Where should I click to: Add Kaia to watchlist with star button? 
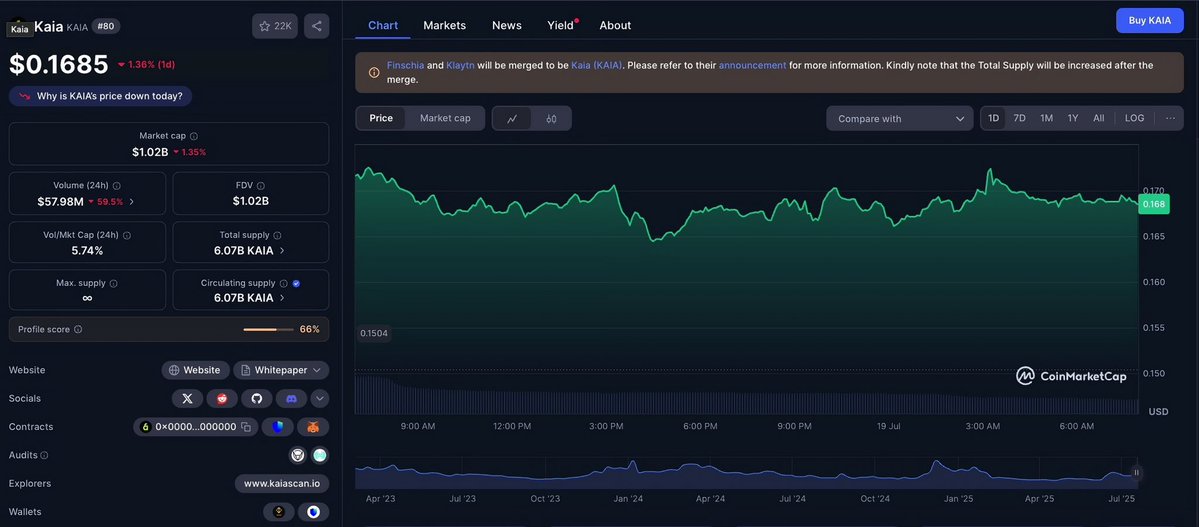[x=275, y=26]
